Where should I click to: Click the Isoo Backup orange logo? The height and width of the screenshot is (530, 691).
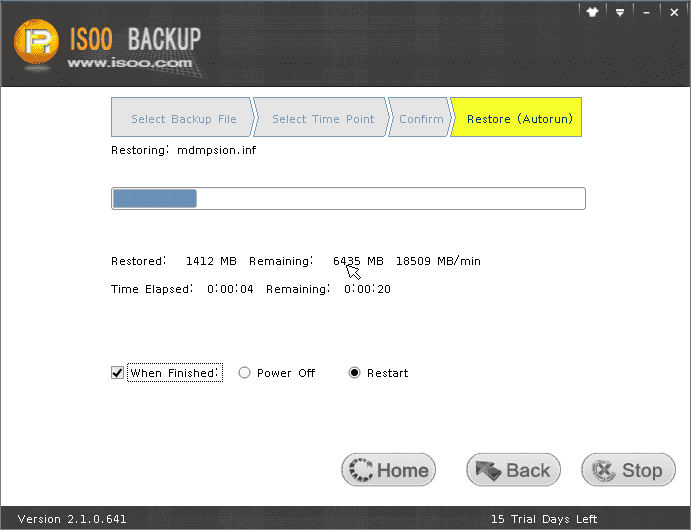pos(36,42)
